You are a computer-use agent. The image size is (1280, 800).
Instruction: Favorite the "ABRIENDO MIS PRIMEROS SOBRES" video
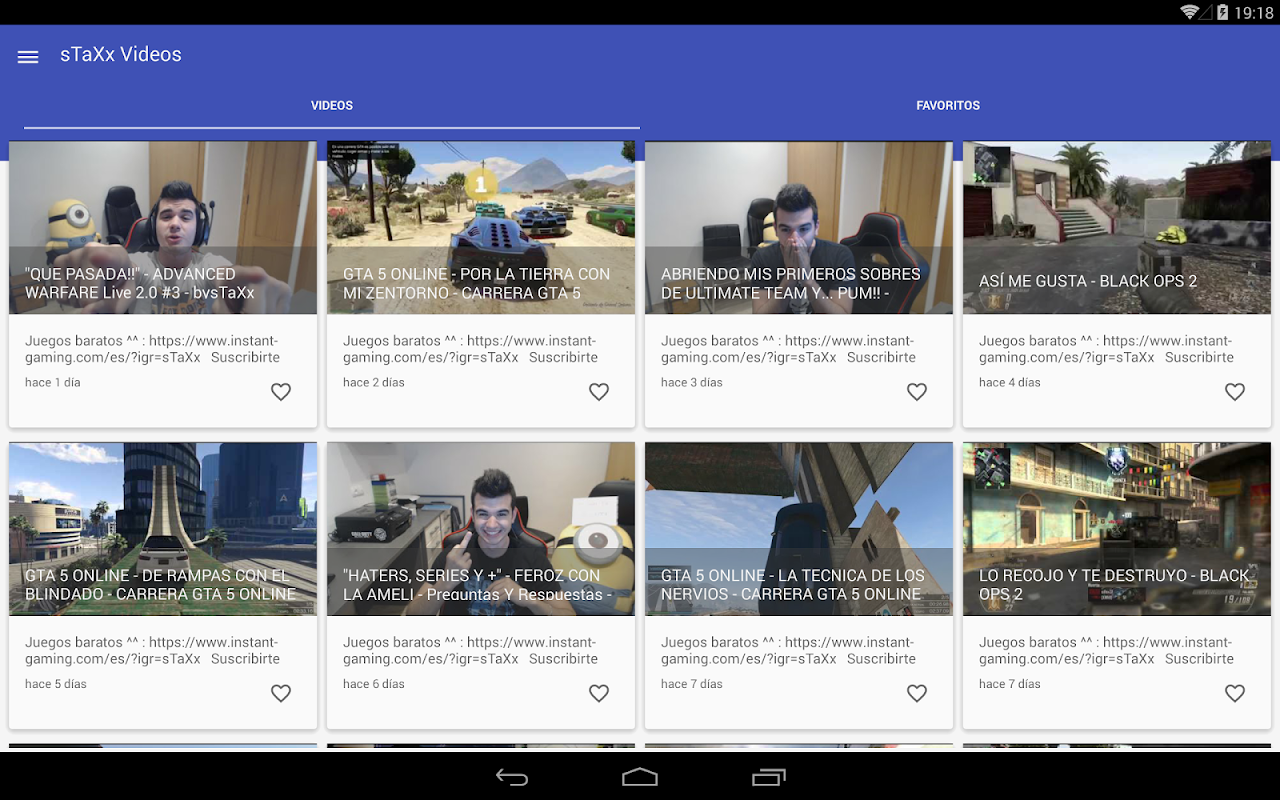pos(917,392)
